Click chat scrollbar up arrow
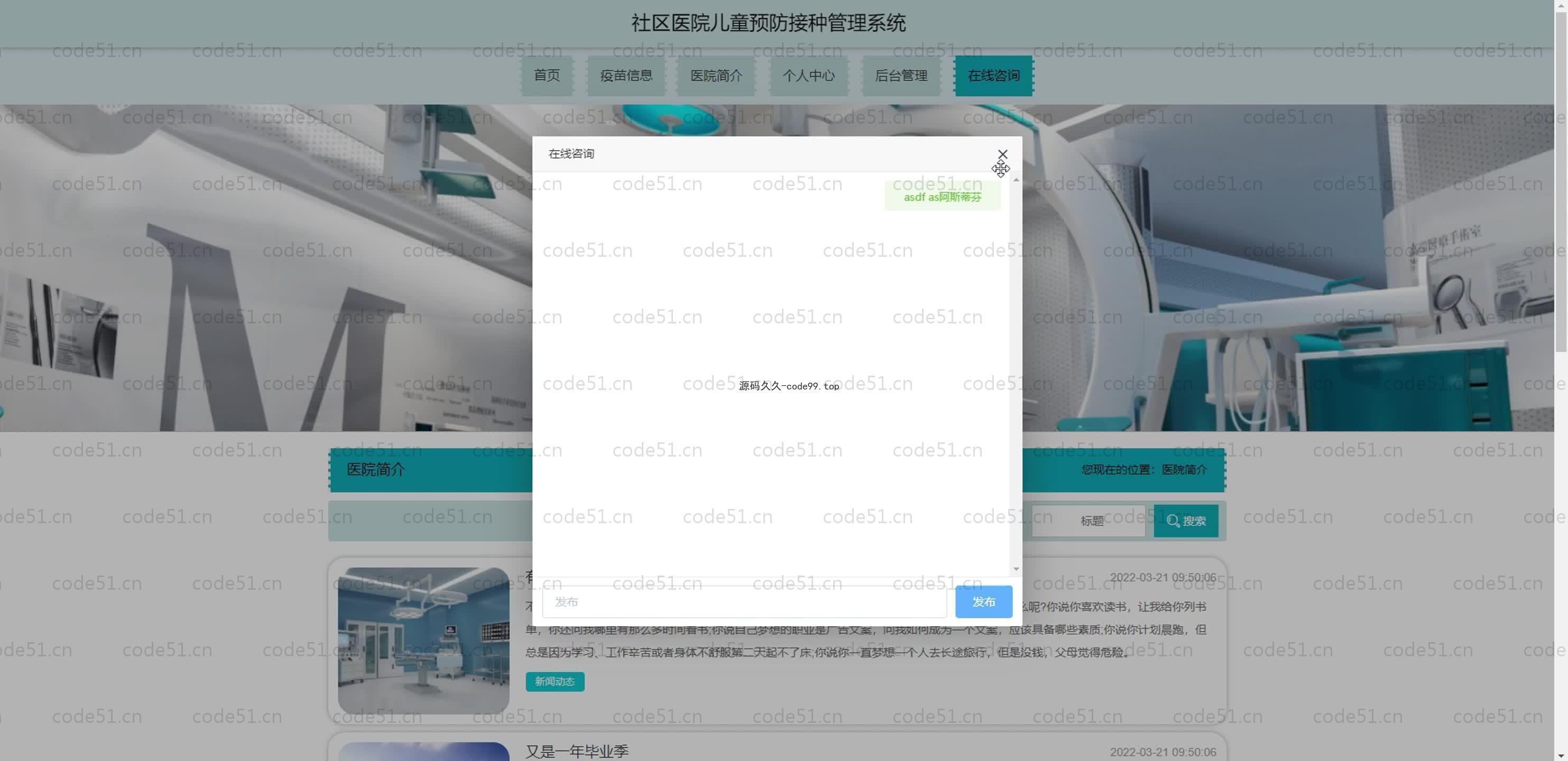The height and width of the screenshot is (761, 1568). pyautogui.click(x=1016, y=180)
